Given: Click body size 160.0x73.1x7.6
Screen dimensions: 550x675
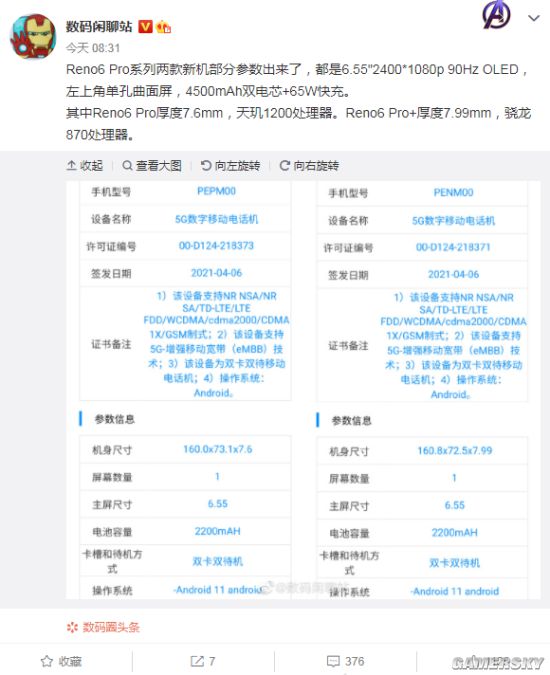Looking at the screenshot, I should 218,449.
